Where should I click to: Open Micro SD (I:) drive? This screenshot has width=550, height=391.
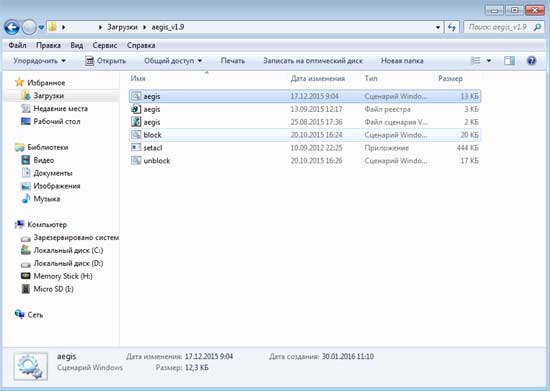[x=54, y=289]
